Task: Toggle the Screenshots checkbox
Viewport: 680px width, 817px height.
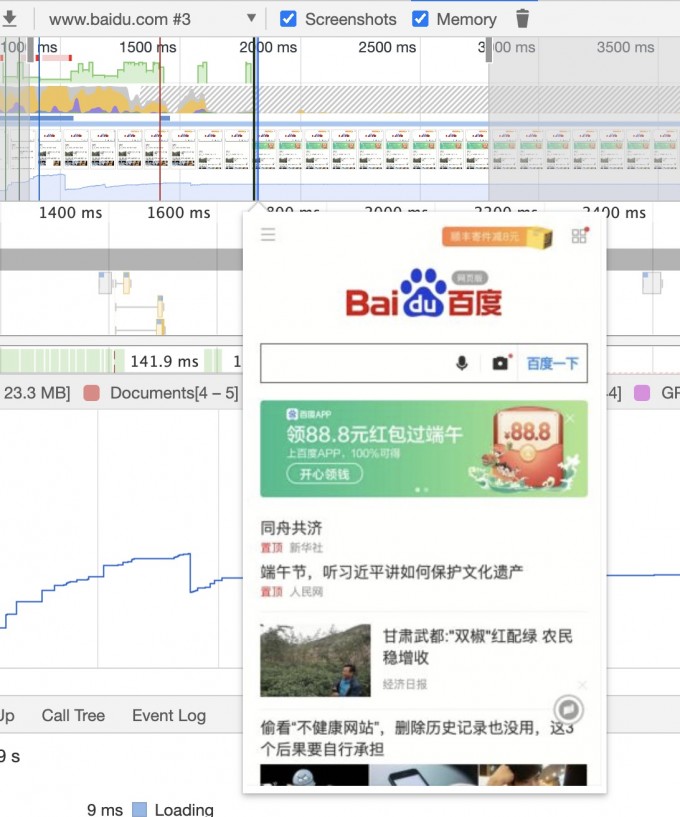Action: tap(288, 19)
